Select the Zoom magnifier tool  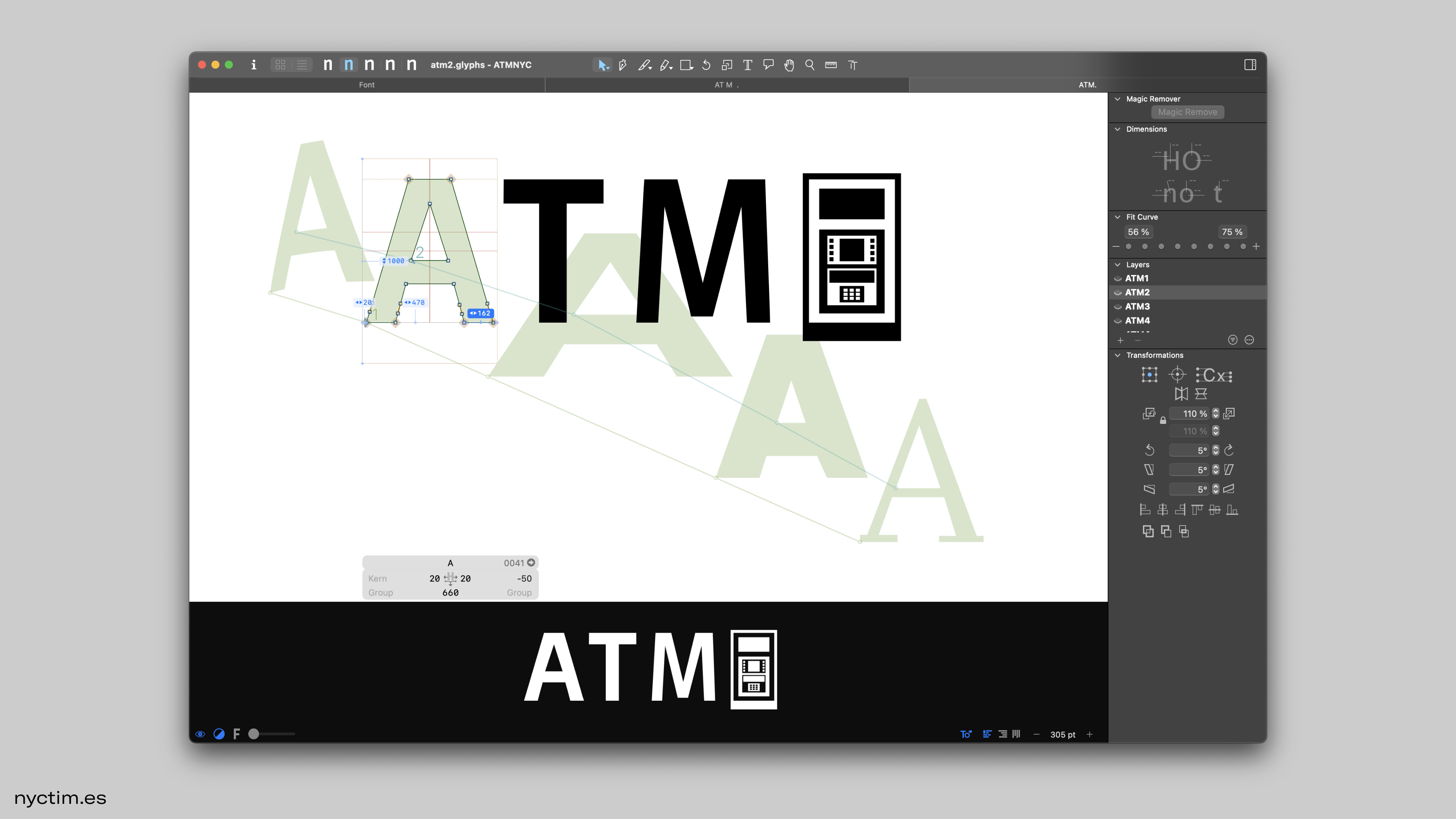click(x=810, y=65)
